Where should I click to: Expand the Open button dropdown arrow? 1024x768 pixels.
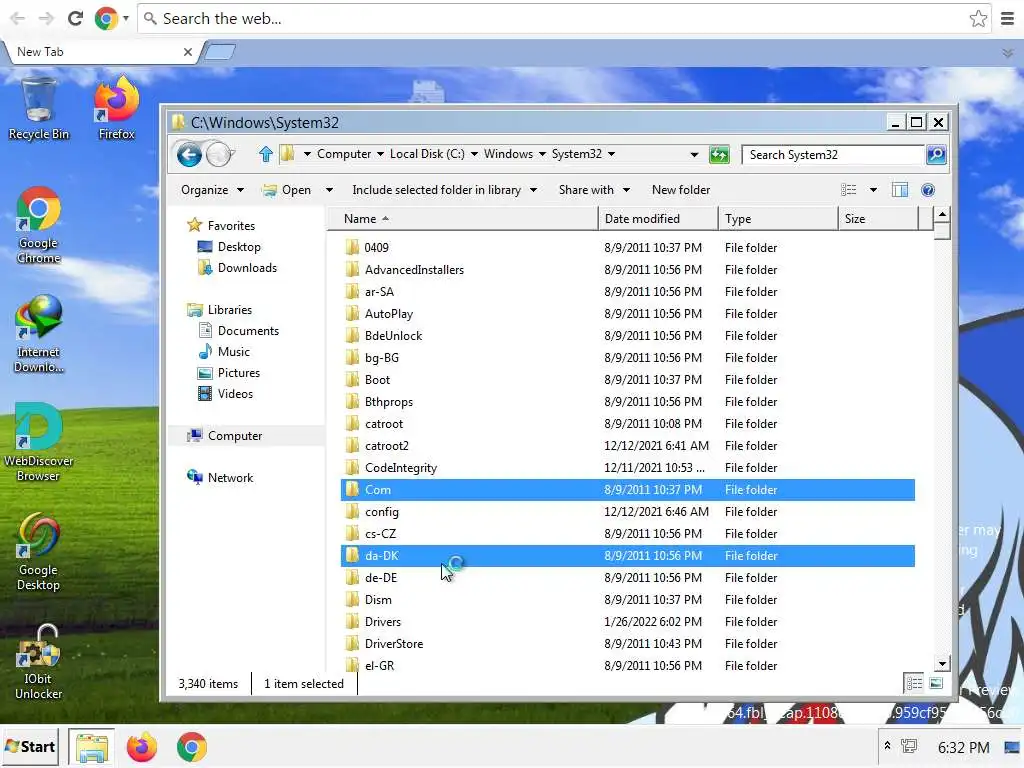(329, 190)
